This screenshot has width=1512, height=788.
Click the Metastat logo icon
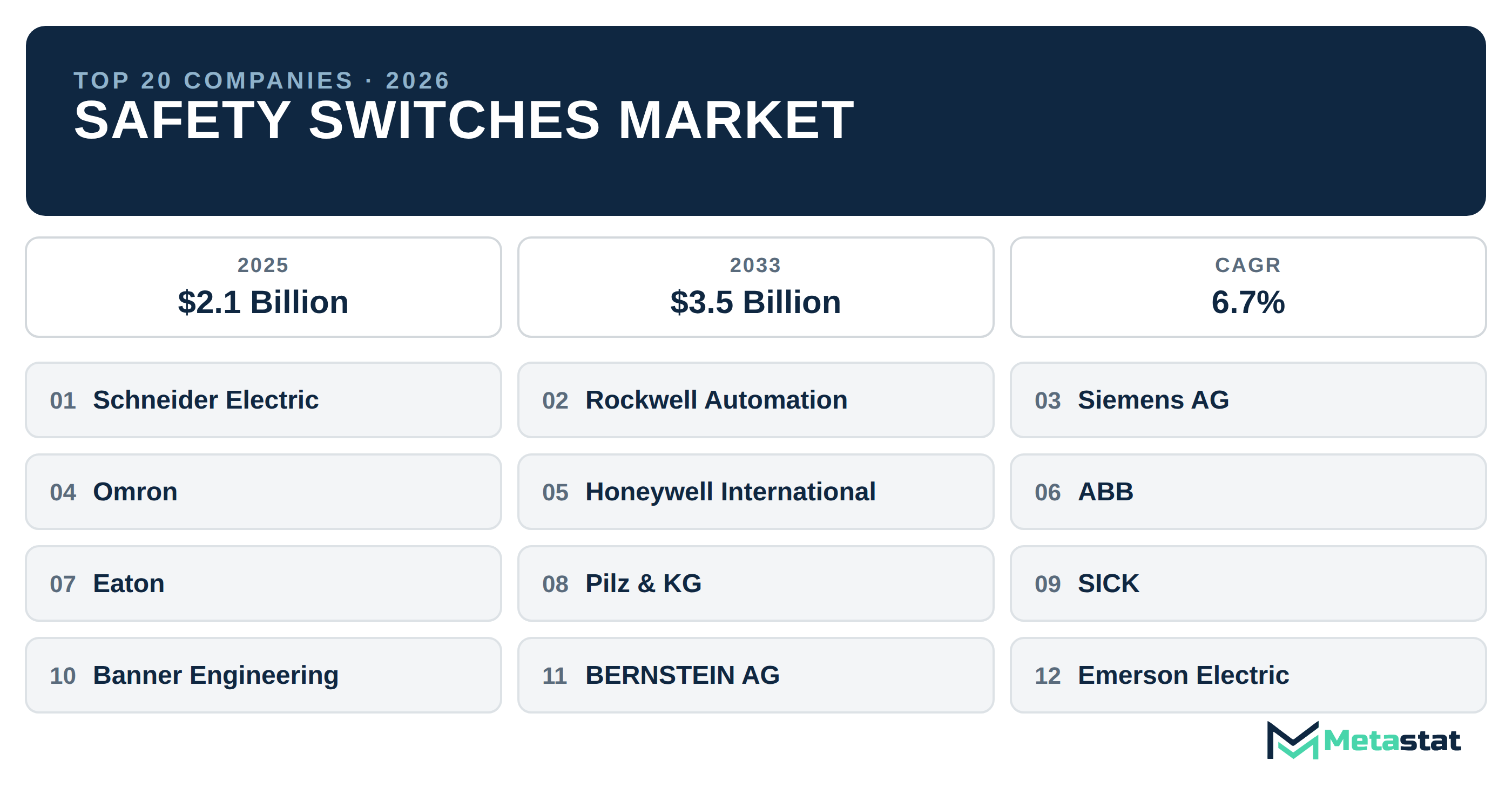coord(1292,740)
